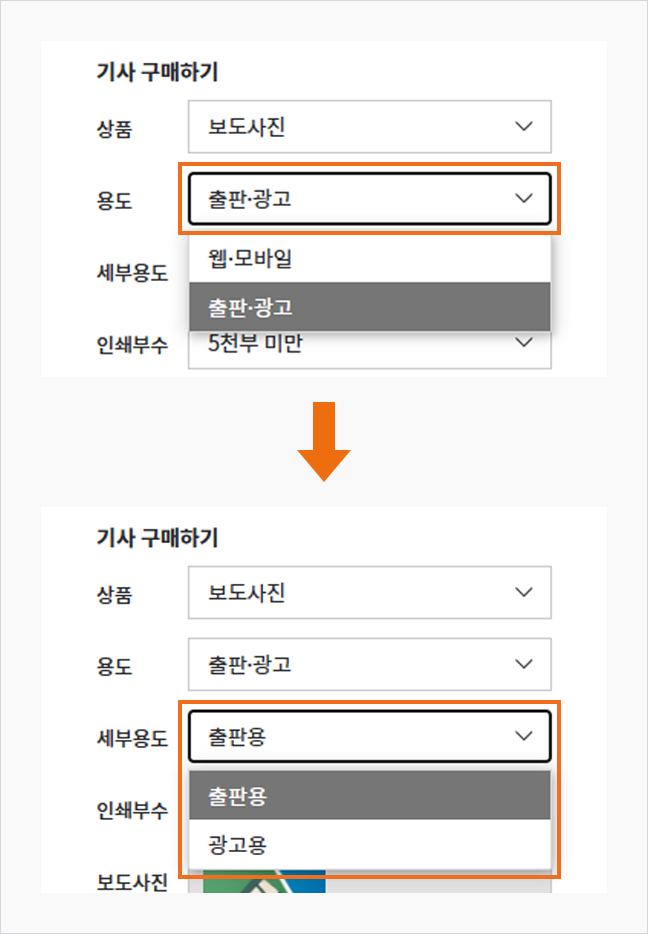
Task: Click the green and blue 보도사진 preview image
Action: pyautogui.click(x=264, y=882)
